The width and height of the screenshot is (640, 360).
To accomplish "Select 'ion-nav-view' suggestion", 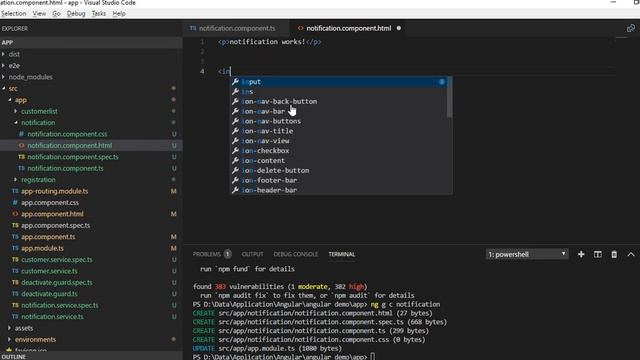I will [x=339, y=141].
